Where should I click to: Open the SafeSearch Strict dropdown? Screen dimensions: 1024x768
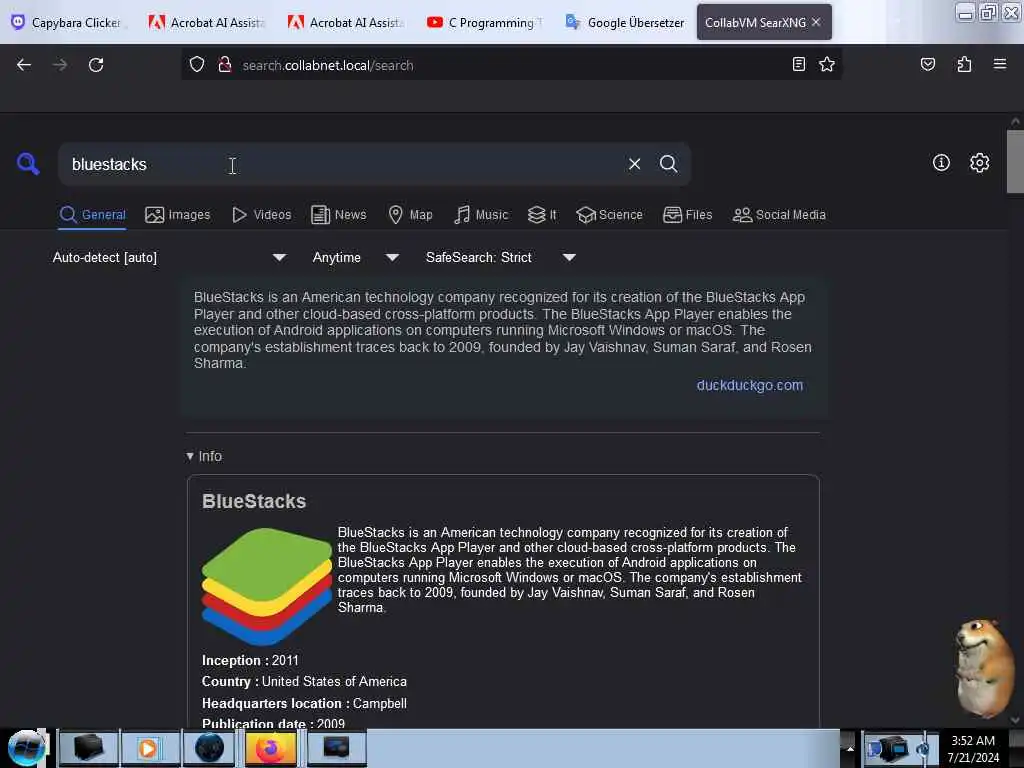click(500, 257)
